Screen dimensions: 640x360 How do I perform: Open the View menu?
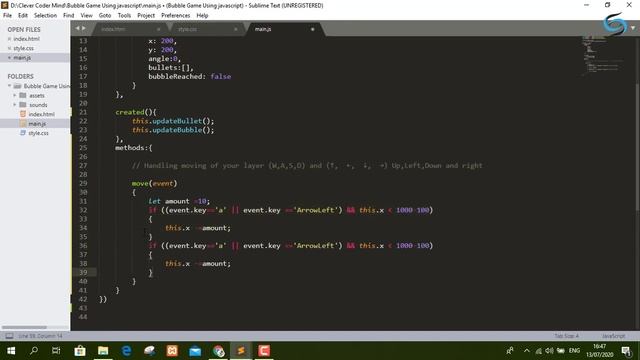87,16
